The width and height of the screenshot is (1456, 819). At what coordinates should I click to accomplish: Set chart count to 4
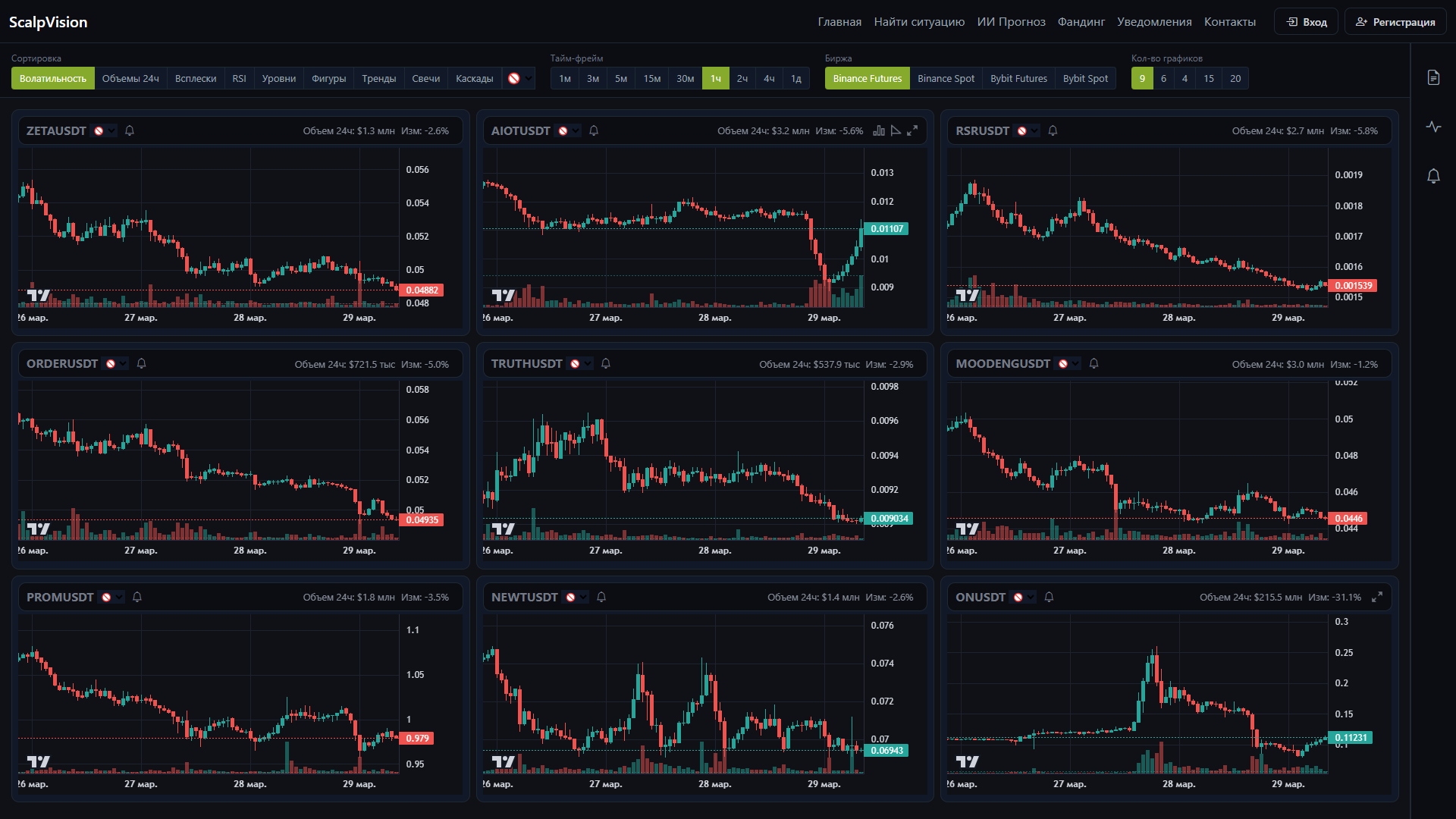click(1185, 78)
